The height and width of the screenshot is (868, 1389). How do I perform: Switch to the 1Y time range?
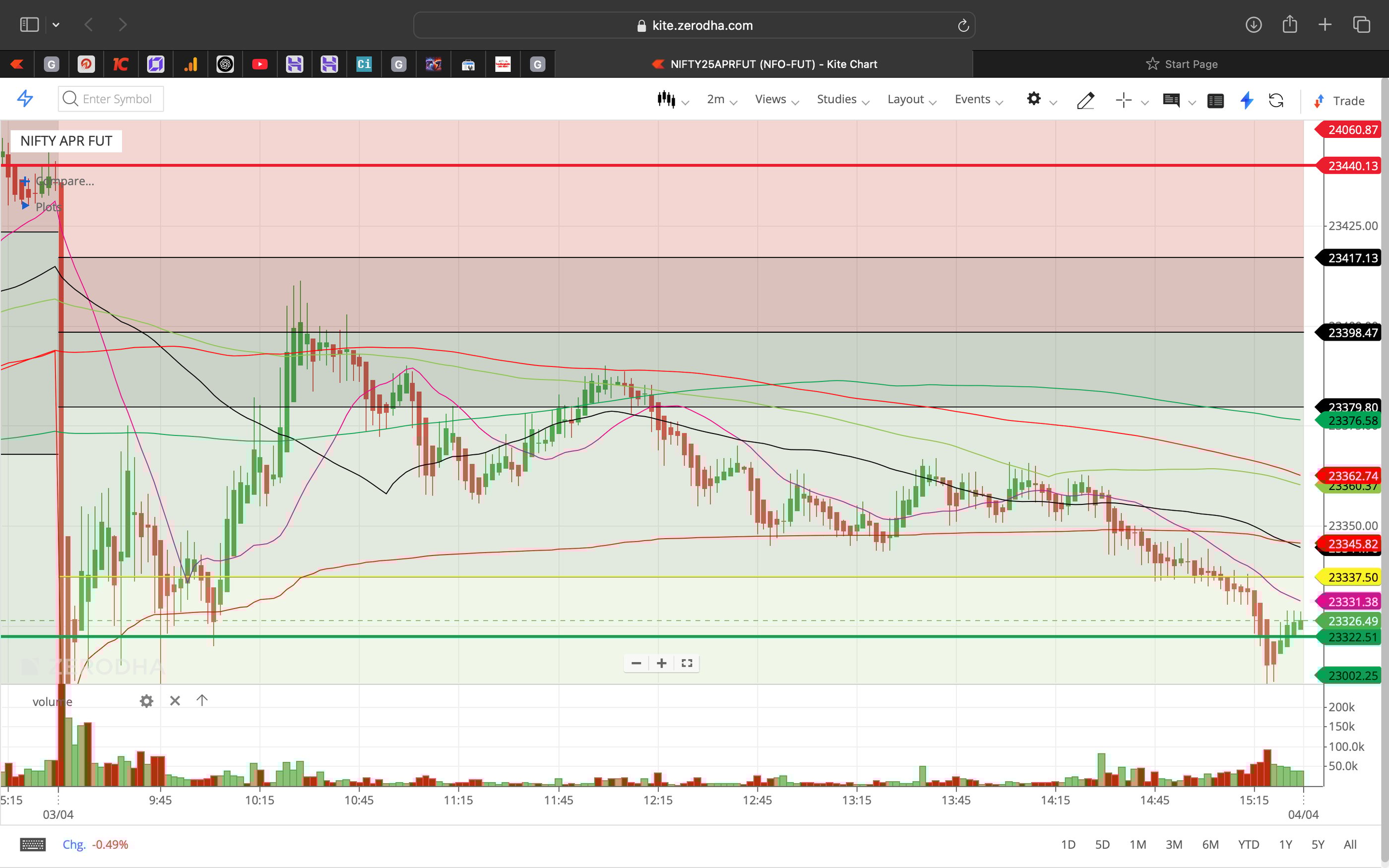coord(1286,844)
